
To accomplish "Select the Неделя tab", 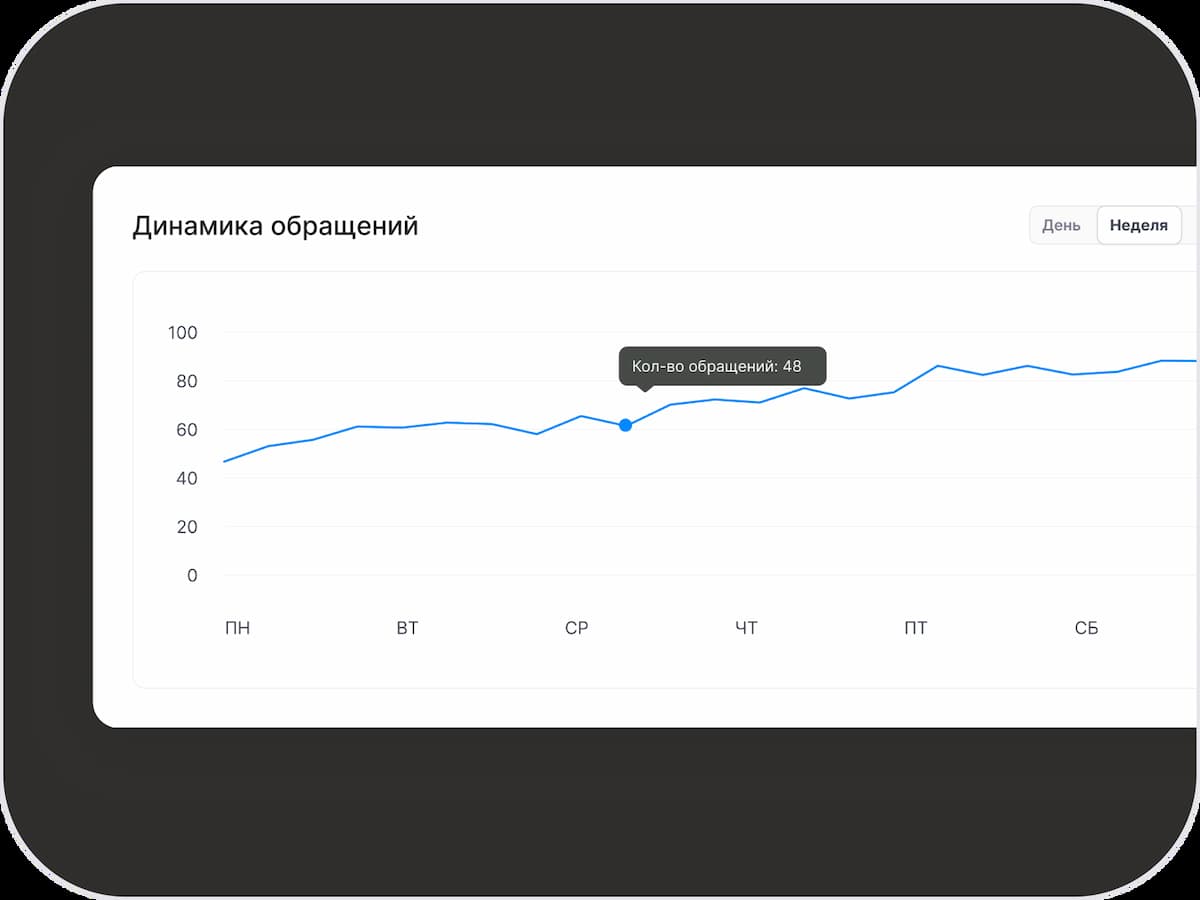I will click(x=1138, y=225).
